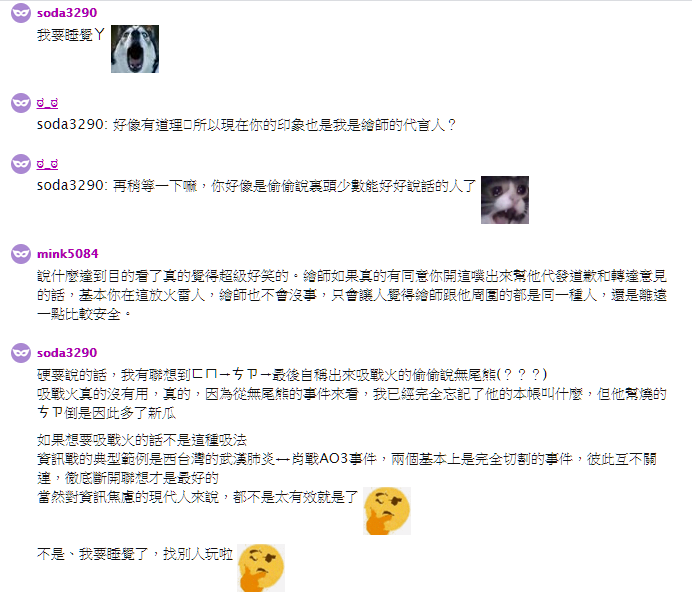Click avatar of second ಠ_ಠ anonymous reply
Screen dimensions: 692x607
tap(21, 164)
